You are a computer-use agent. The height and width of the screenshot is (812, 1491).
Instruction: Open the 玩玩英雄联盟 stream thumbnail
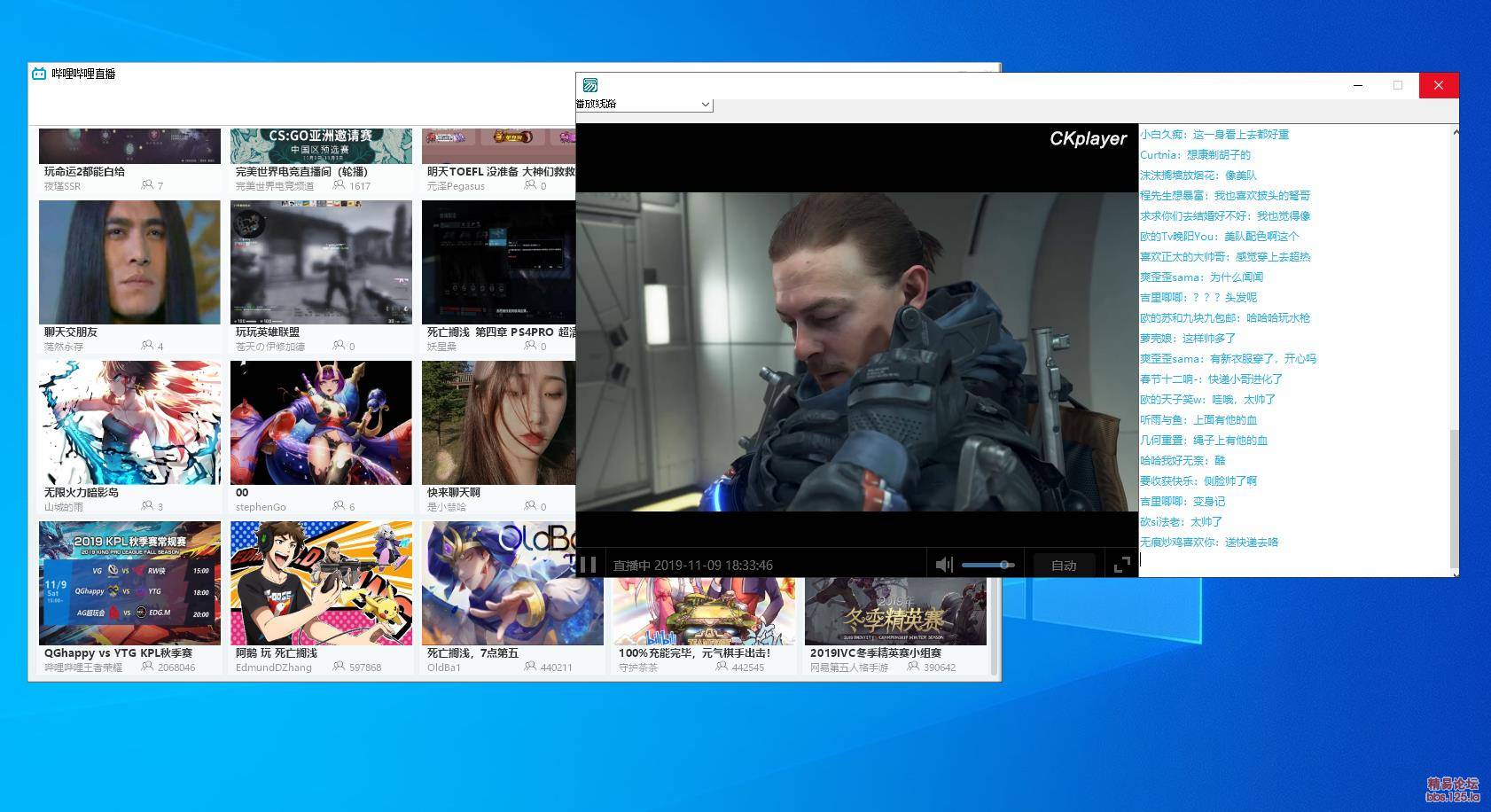[x=321, y=262]
